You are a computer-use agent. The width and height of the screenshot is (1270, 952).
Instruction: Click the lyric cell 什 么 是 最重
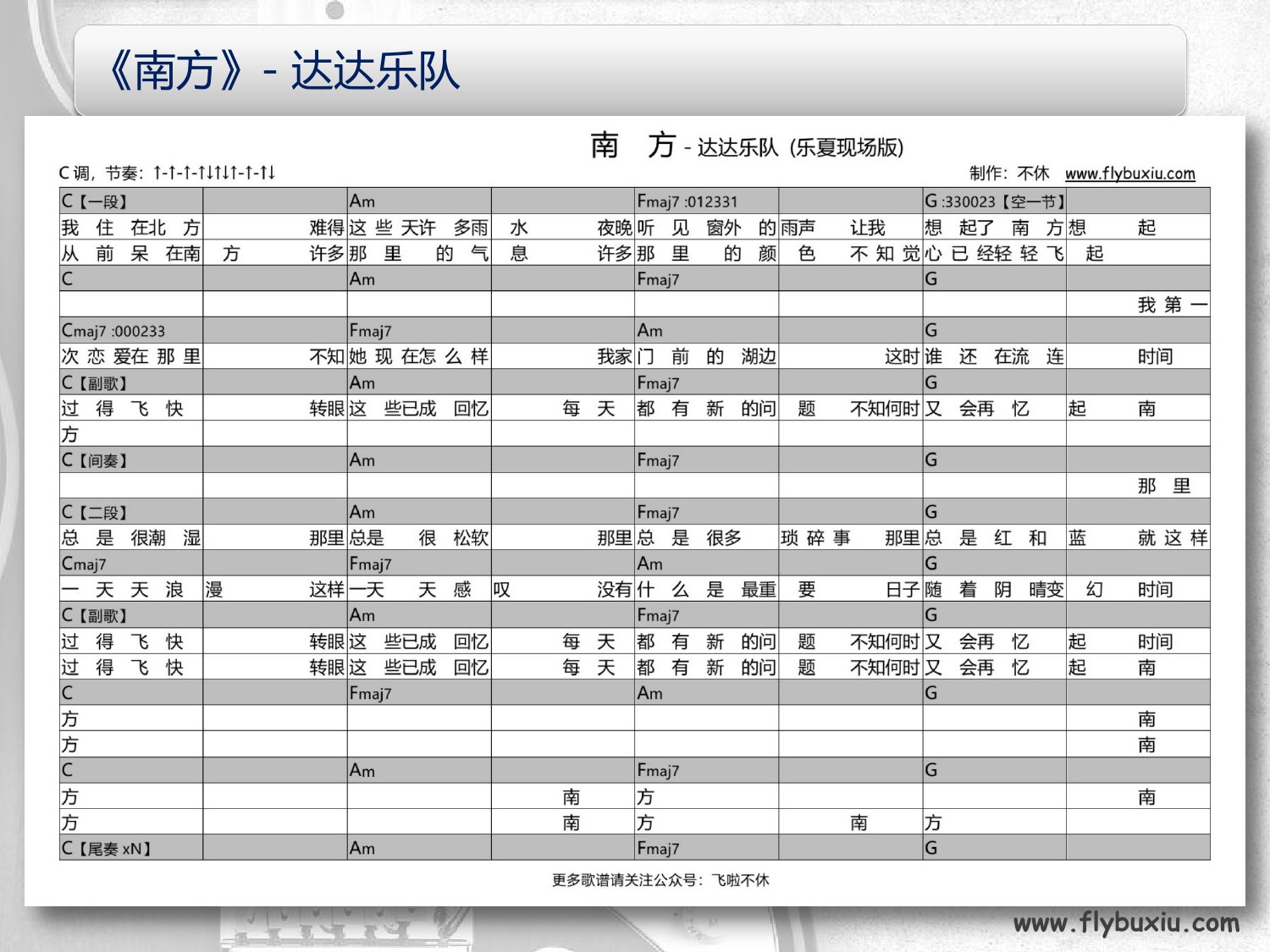(x=706, y=590)
